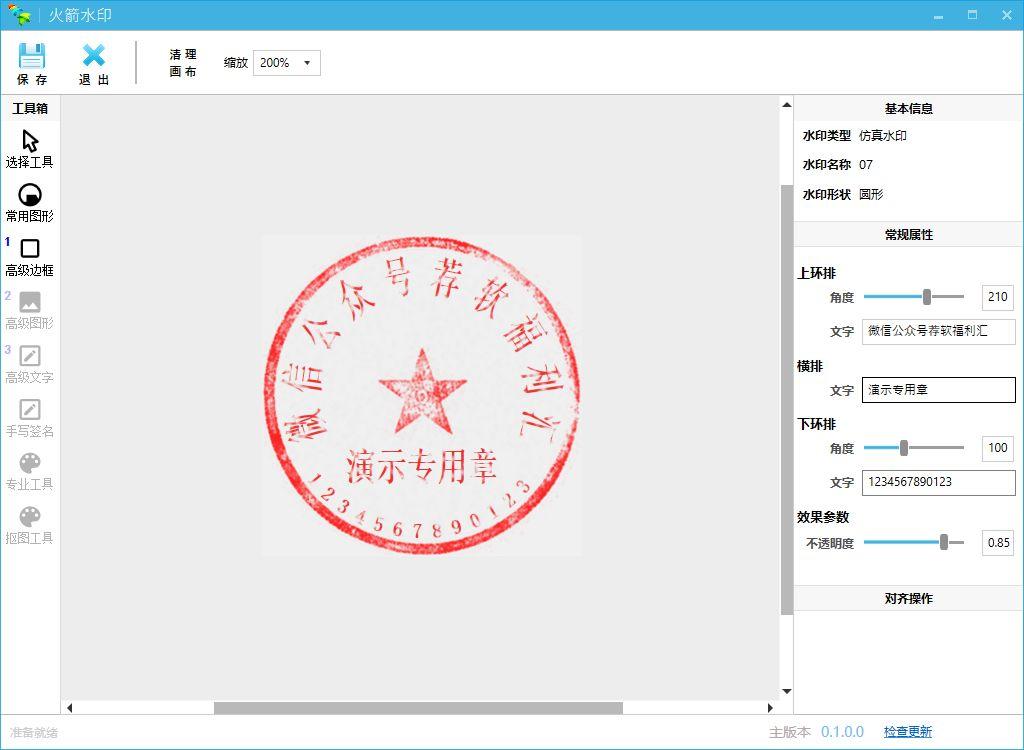Click the 上环排 angle value field 210

[x=998, y=297]
